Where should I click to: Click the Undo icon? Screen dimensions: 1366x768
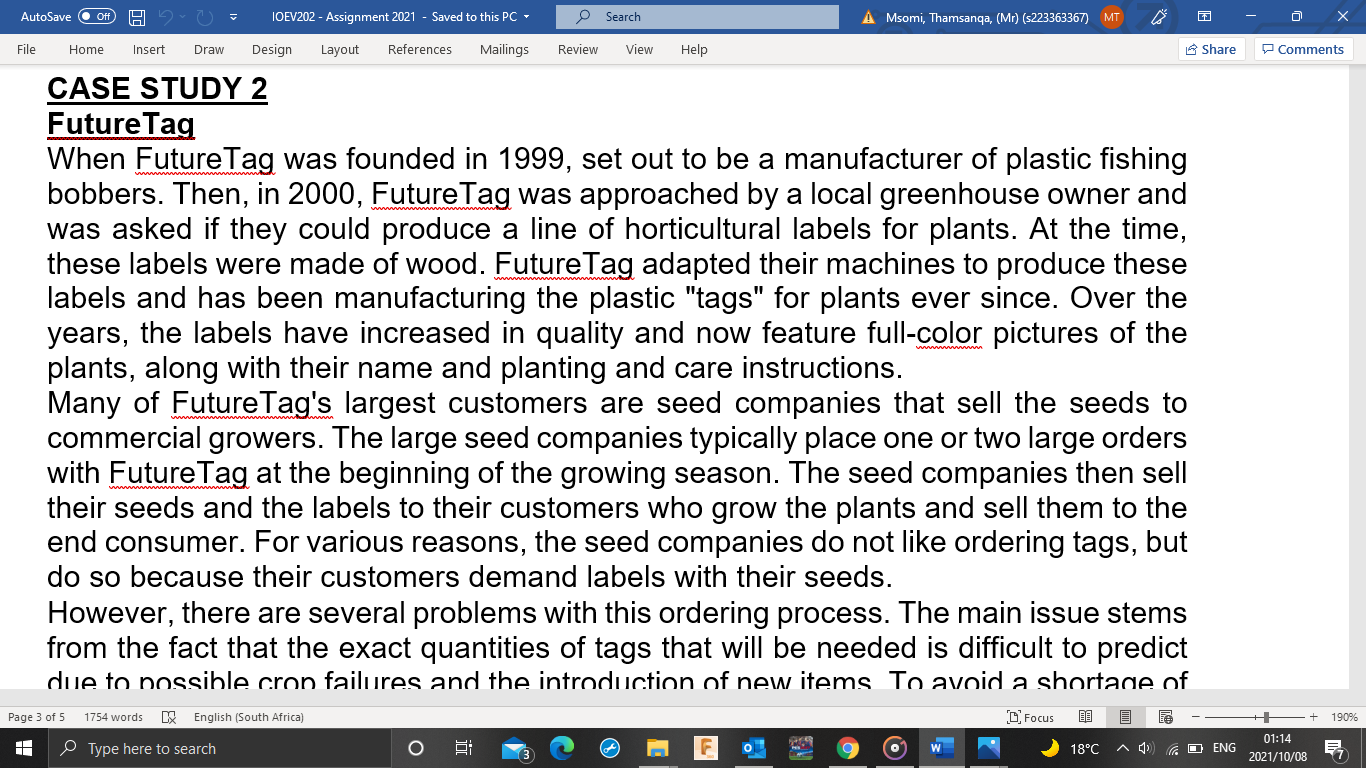(167, 16)
